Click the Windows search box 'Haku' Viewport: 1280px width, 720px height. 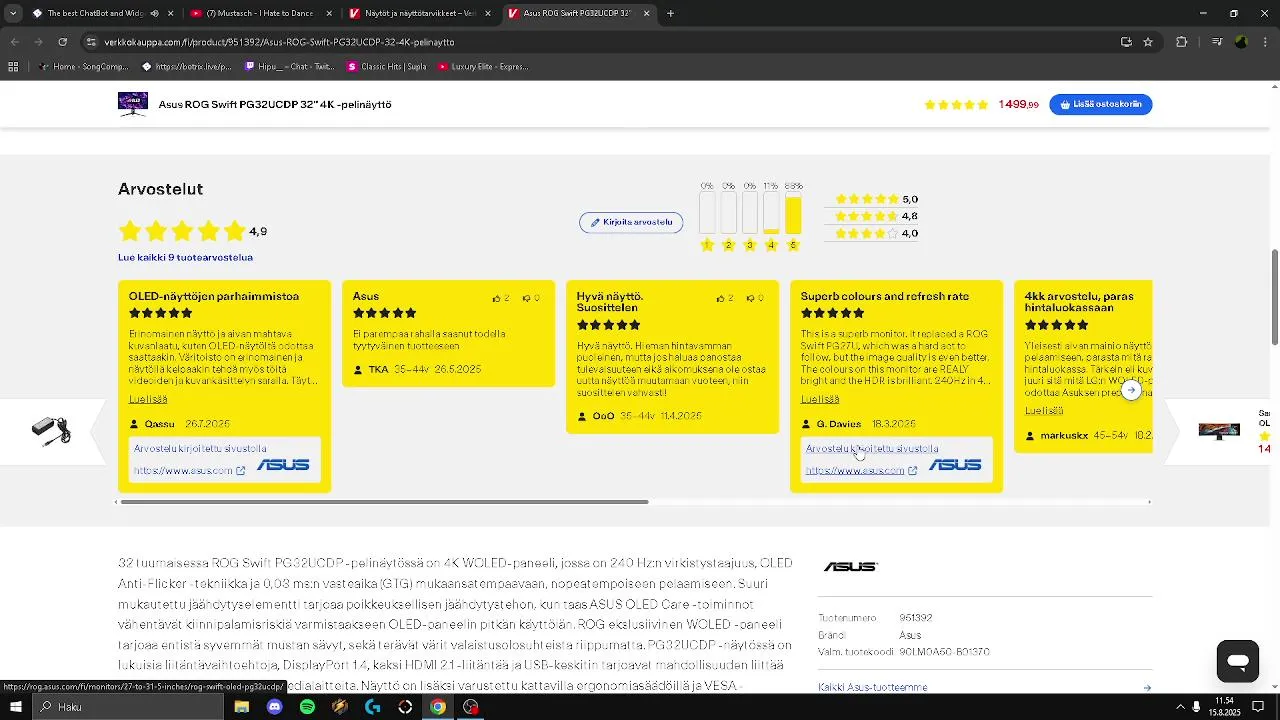[128, 707]
